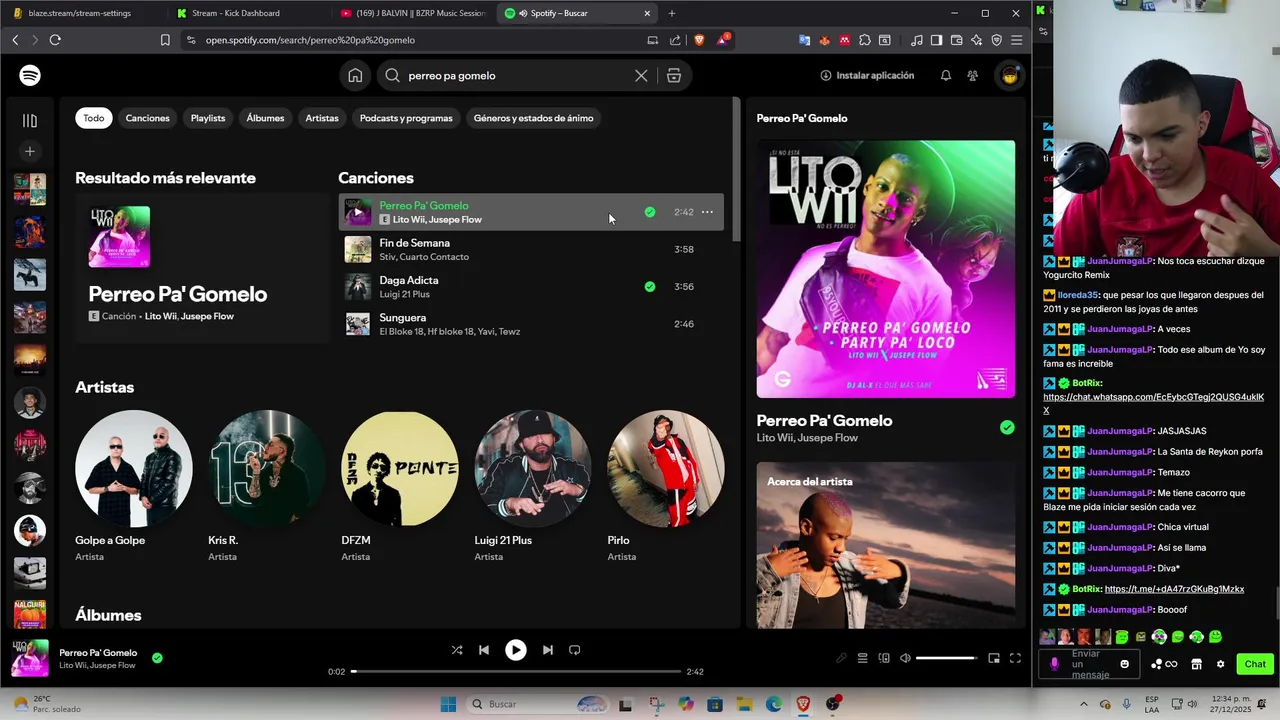Clear the search text with X icon
This screenshot has width=1280, height=720.
[x=641, y=76]
